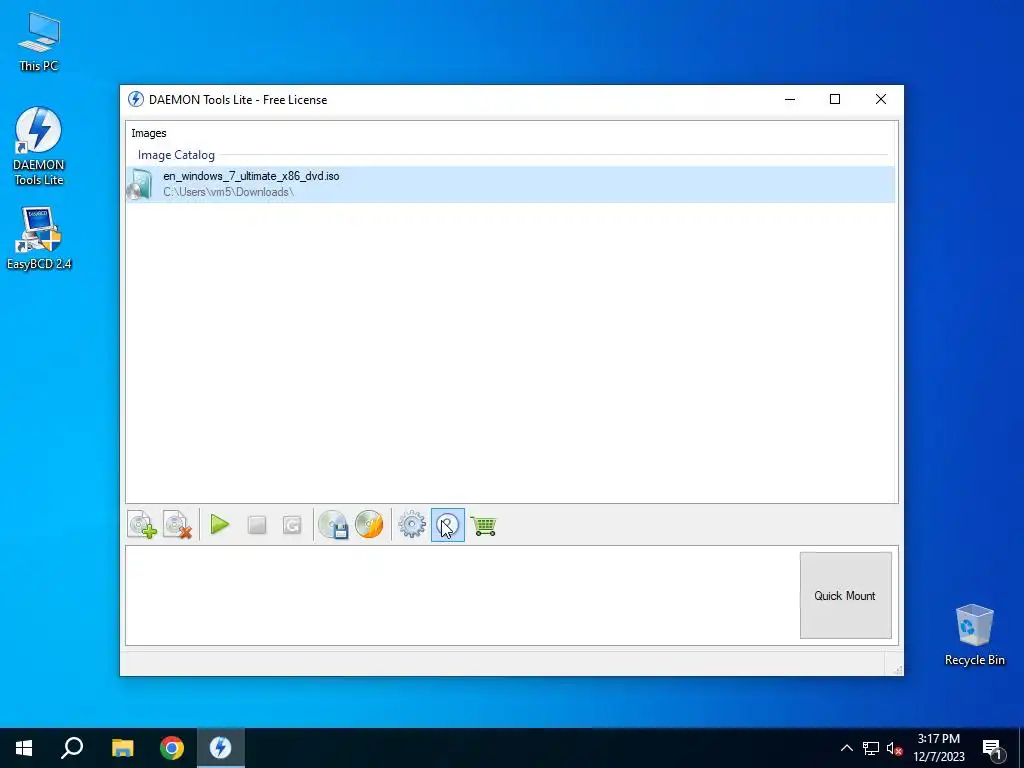Click the Image Catalog group header
Viewport: 1024px width, 768px height.
(x=176, y=155)
